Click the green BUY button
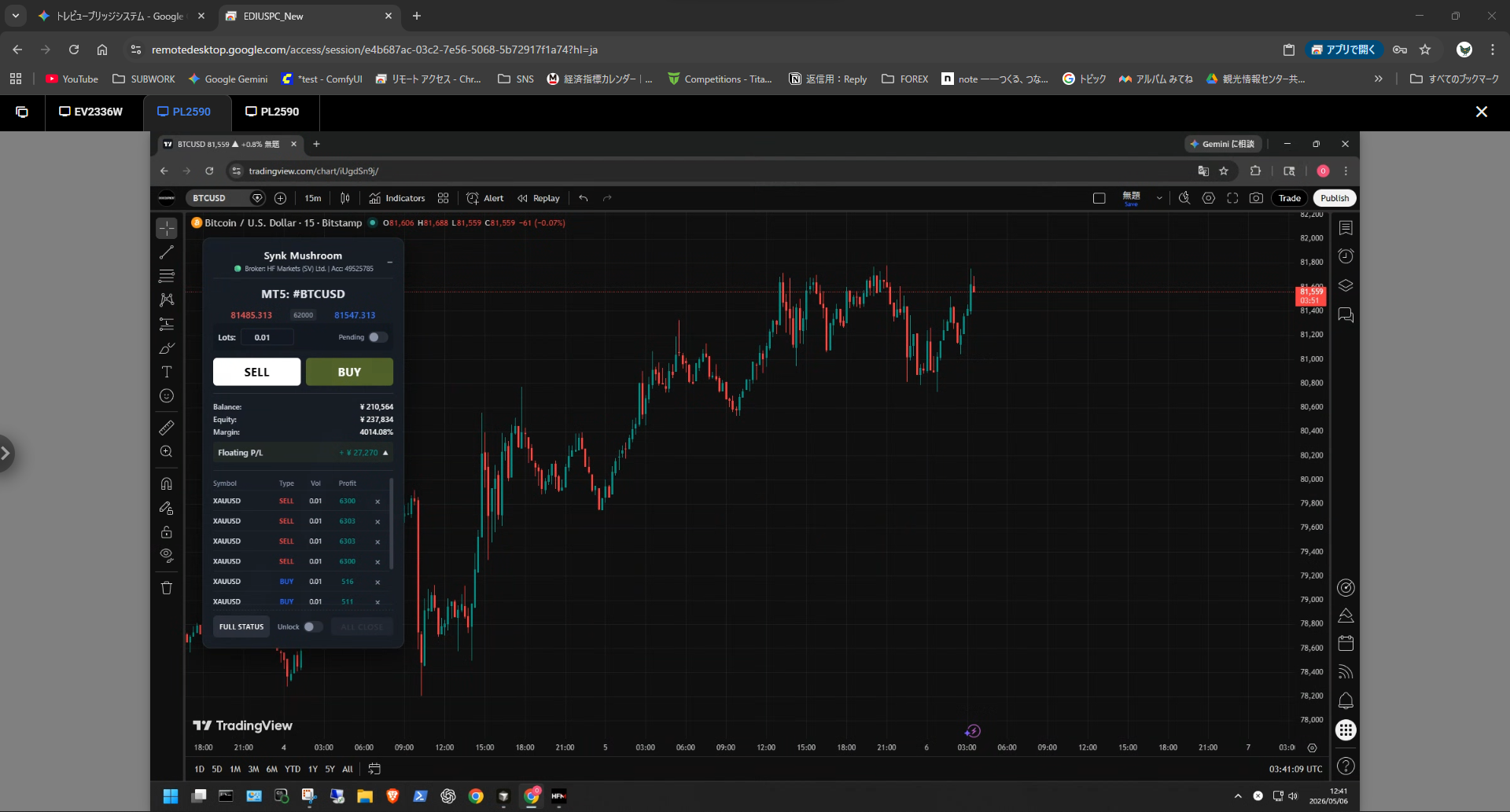The height and width of the screenshot is (812, 1510). [349, 372]
